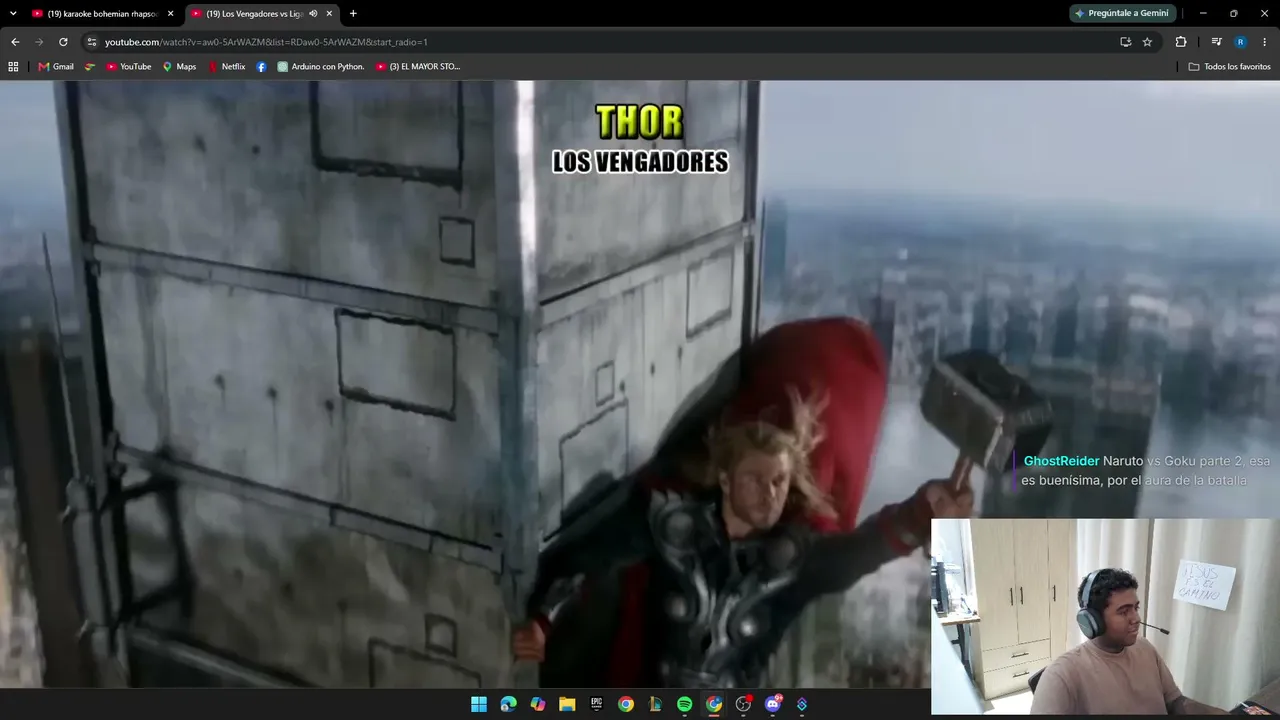Open the Facebook bookmark icon

pos(261,67)
